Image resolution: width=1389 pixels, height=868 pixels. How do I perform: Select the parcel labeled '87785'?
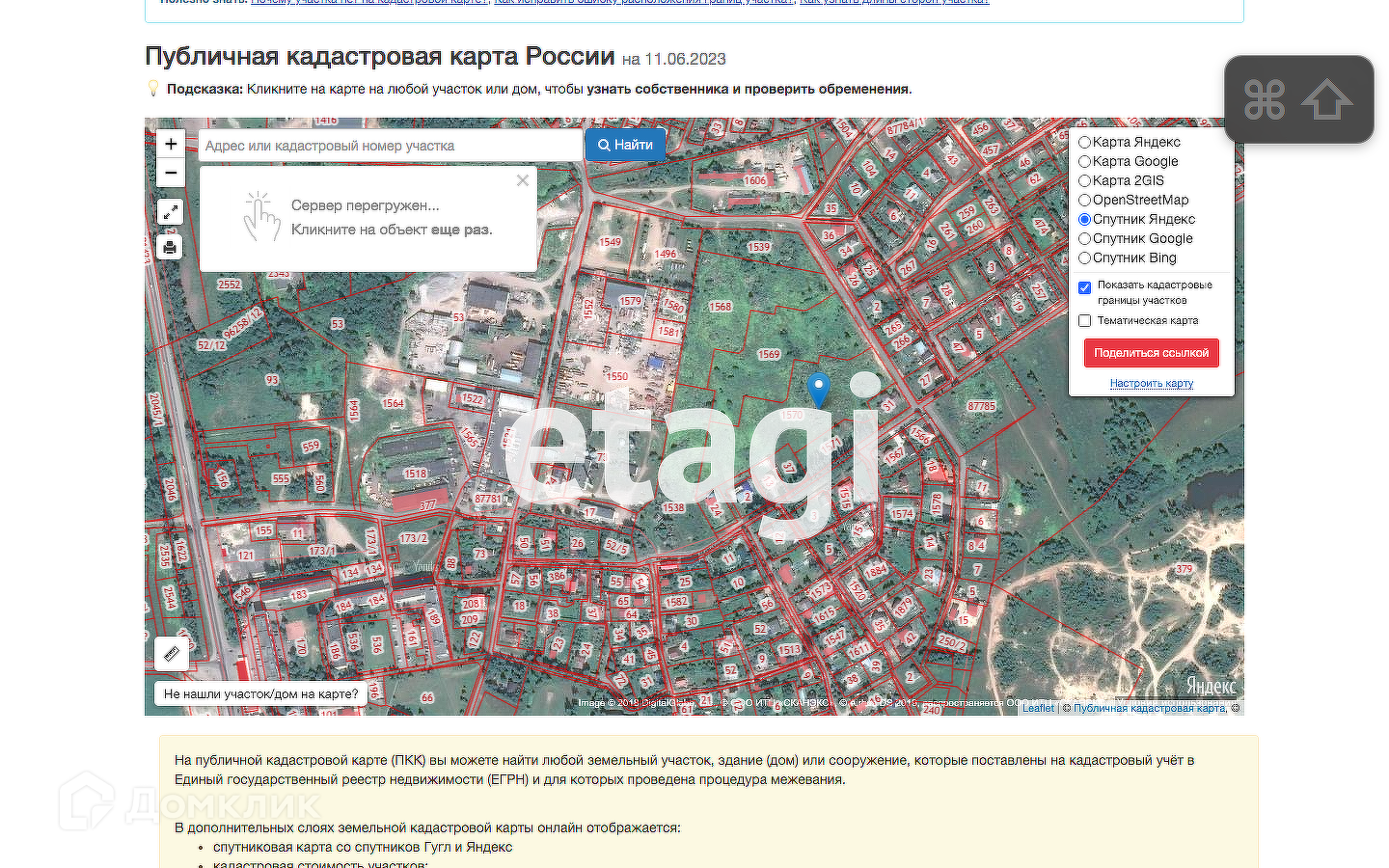(x=982, y=407)
